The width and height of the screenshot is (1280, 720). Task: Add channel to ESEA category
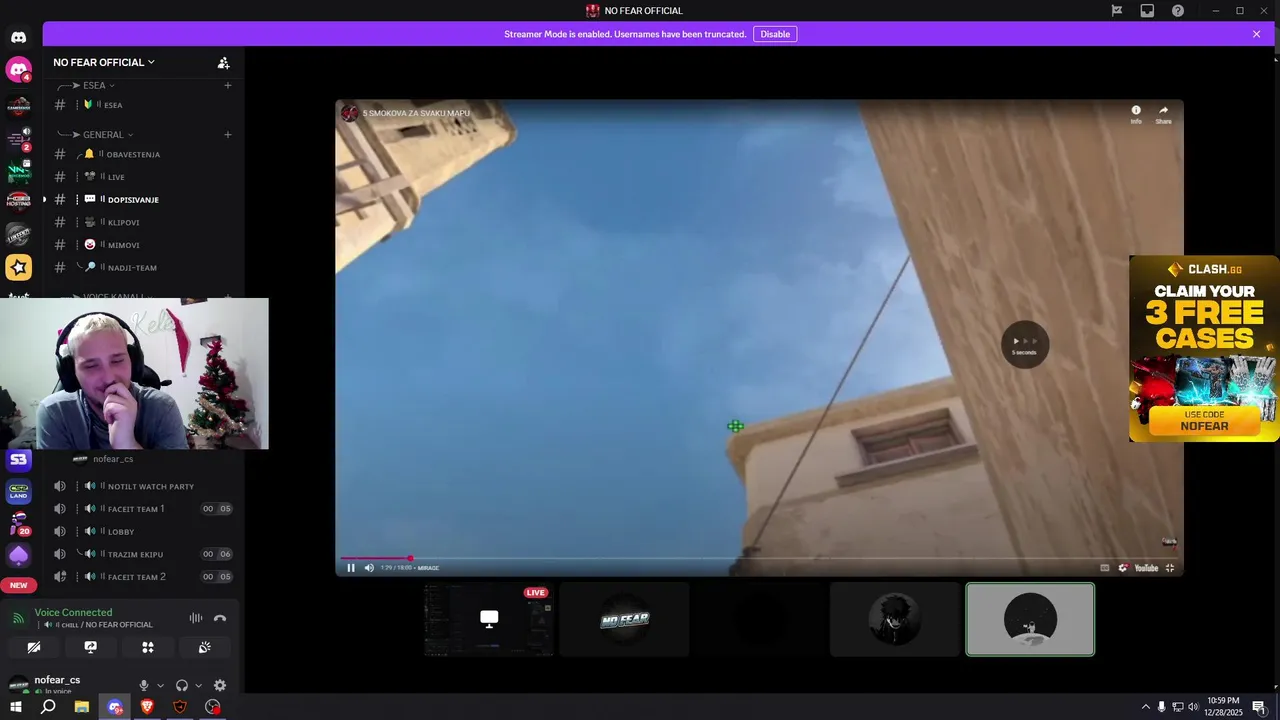(x=228, y=85)
